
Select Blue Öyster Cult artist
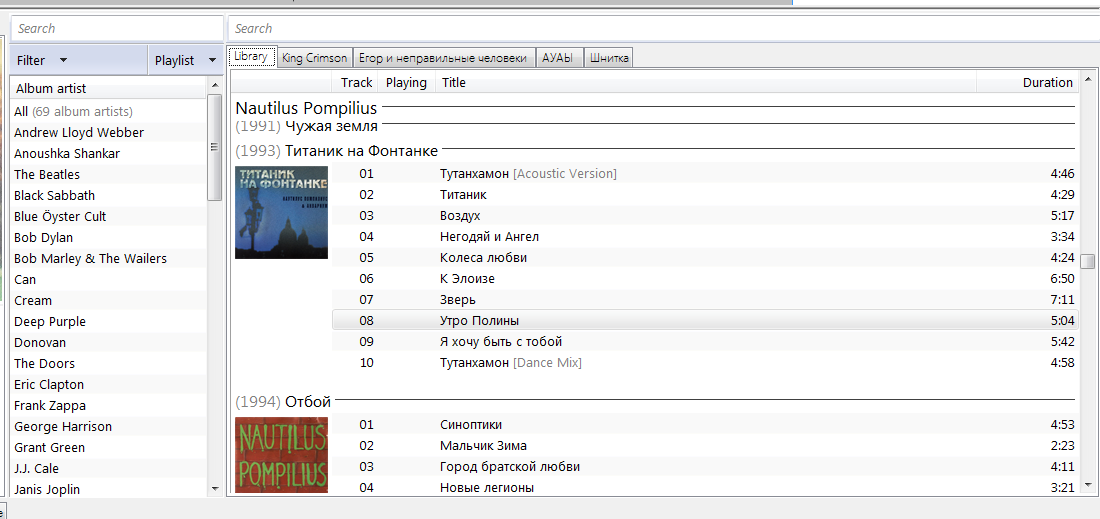109,217
